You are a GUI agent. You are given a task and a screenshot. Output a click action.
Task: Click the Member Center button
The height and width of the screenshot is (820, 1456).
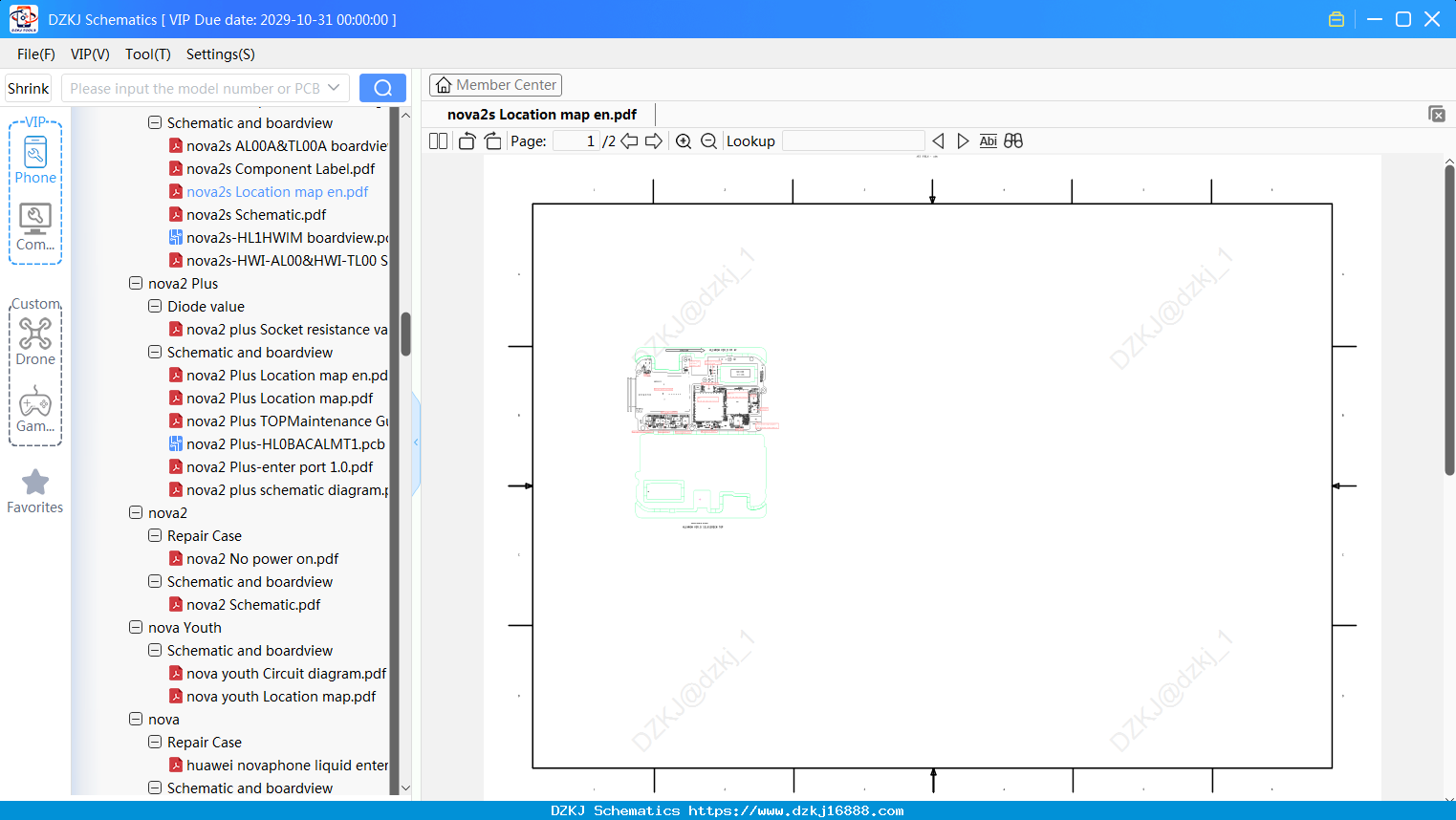coord(495,85)
